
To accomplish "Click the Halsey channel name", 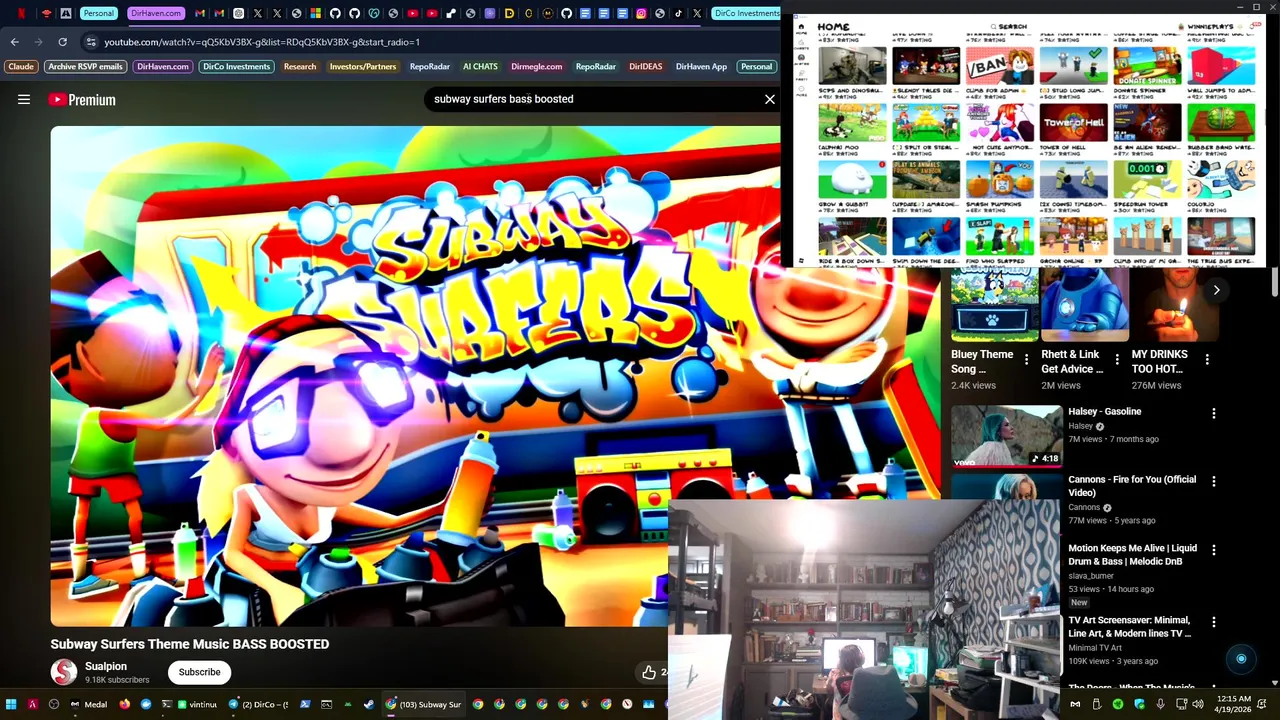I will [1081, 426].
